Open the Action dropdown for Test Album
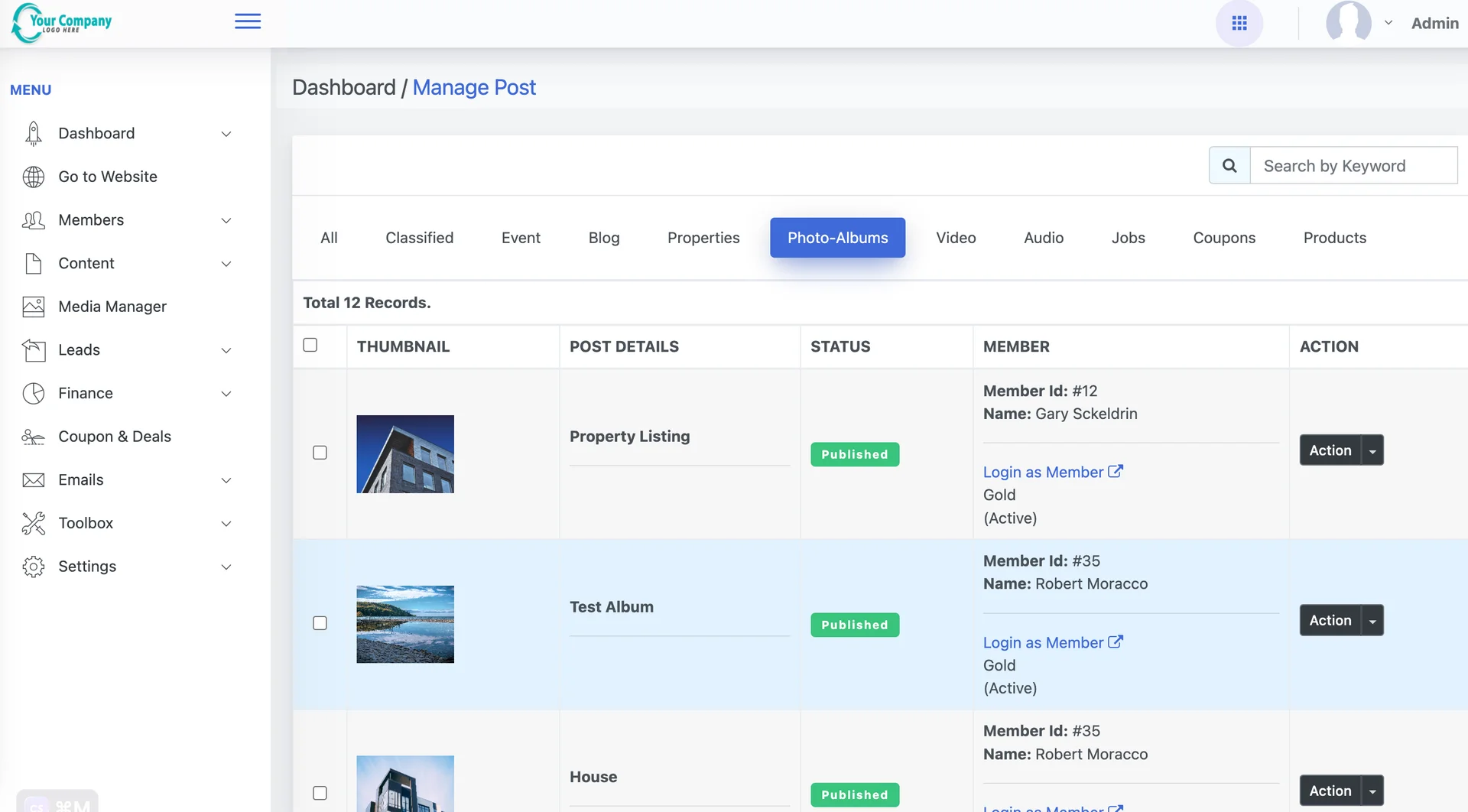The width and height of the screenshot is (1468, 812). pos(1372,620)
